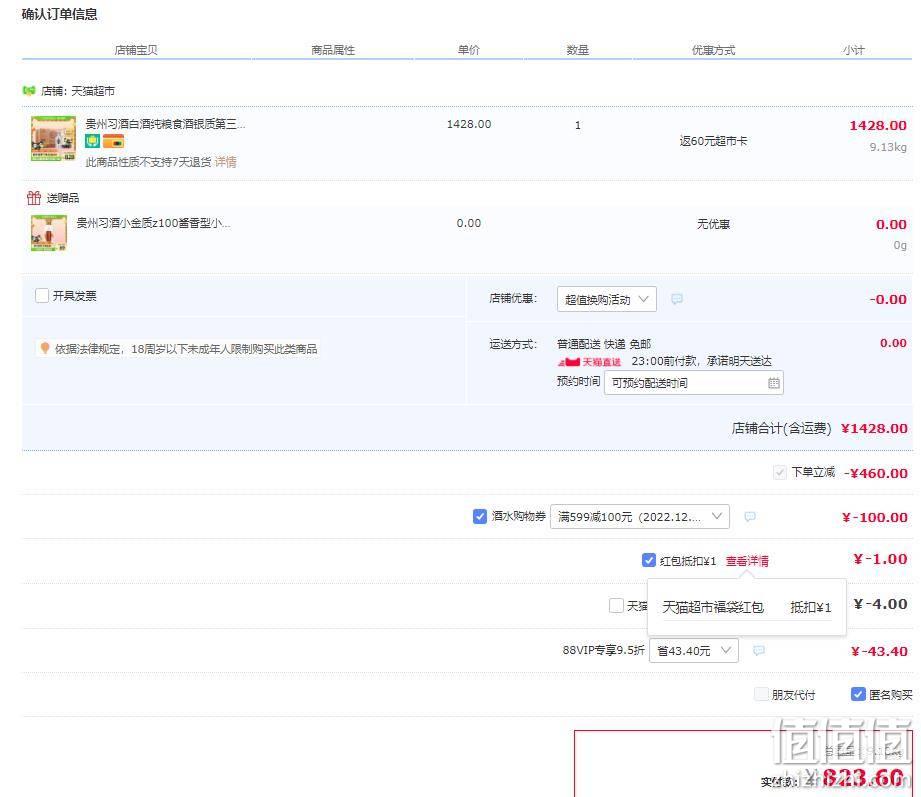Image resolution: width=921 pixels, height=797 pixels.
Task: Click the gift box icon beside 送赠品
Action: pyautogui.click(x=33, y=198)
